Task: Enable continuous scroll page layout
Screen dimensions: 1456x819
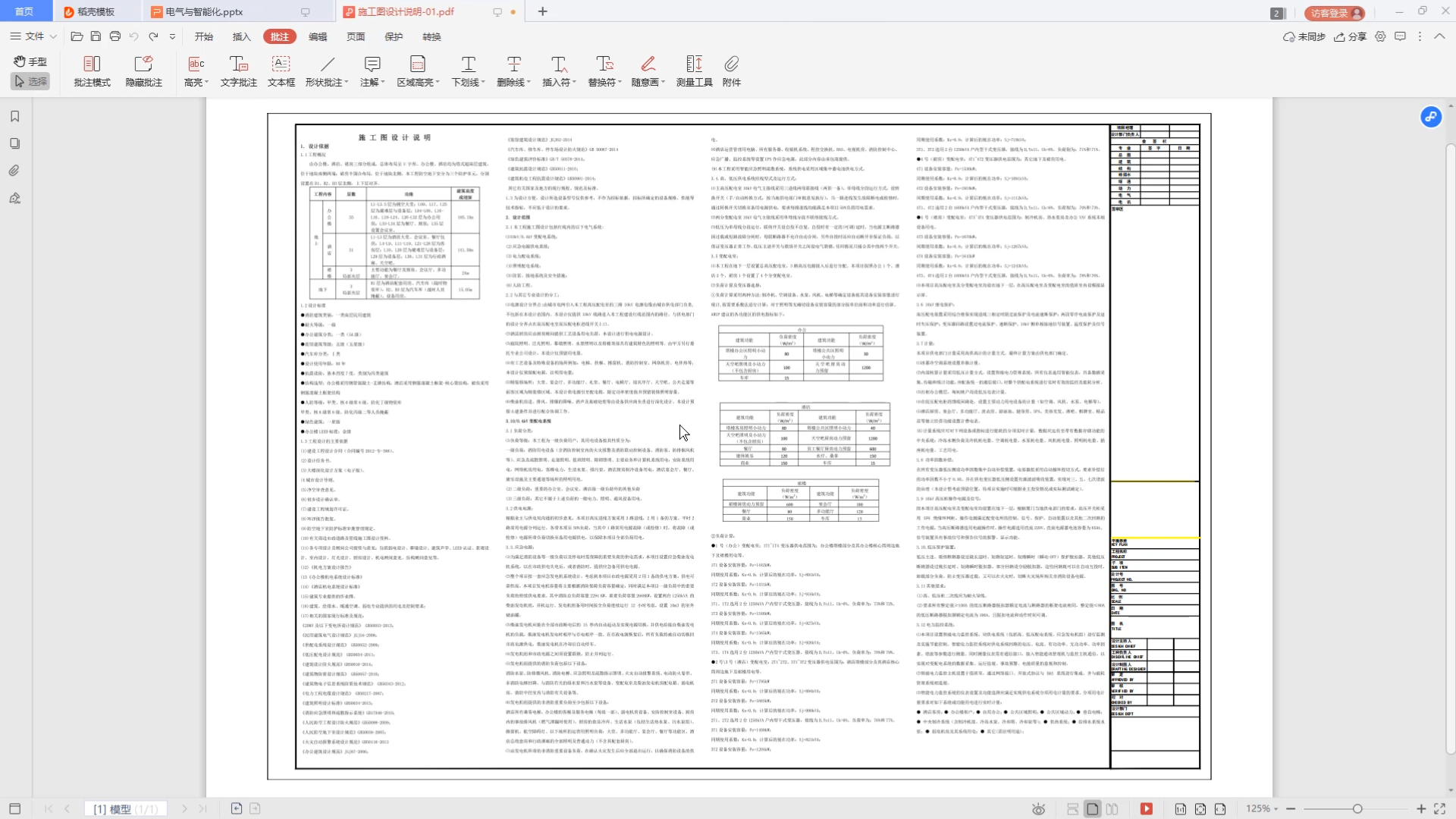Action: (x=1072, y=809)
